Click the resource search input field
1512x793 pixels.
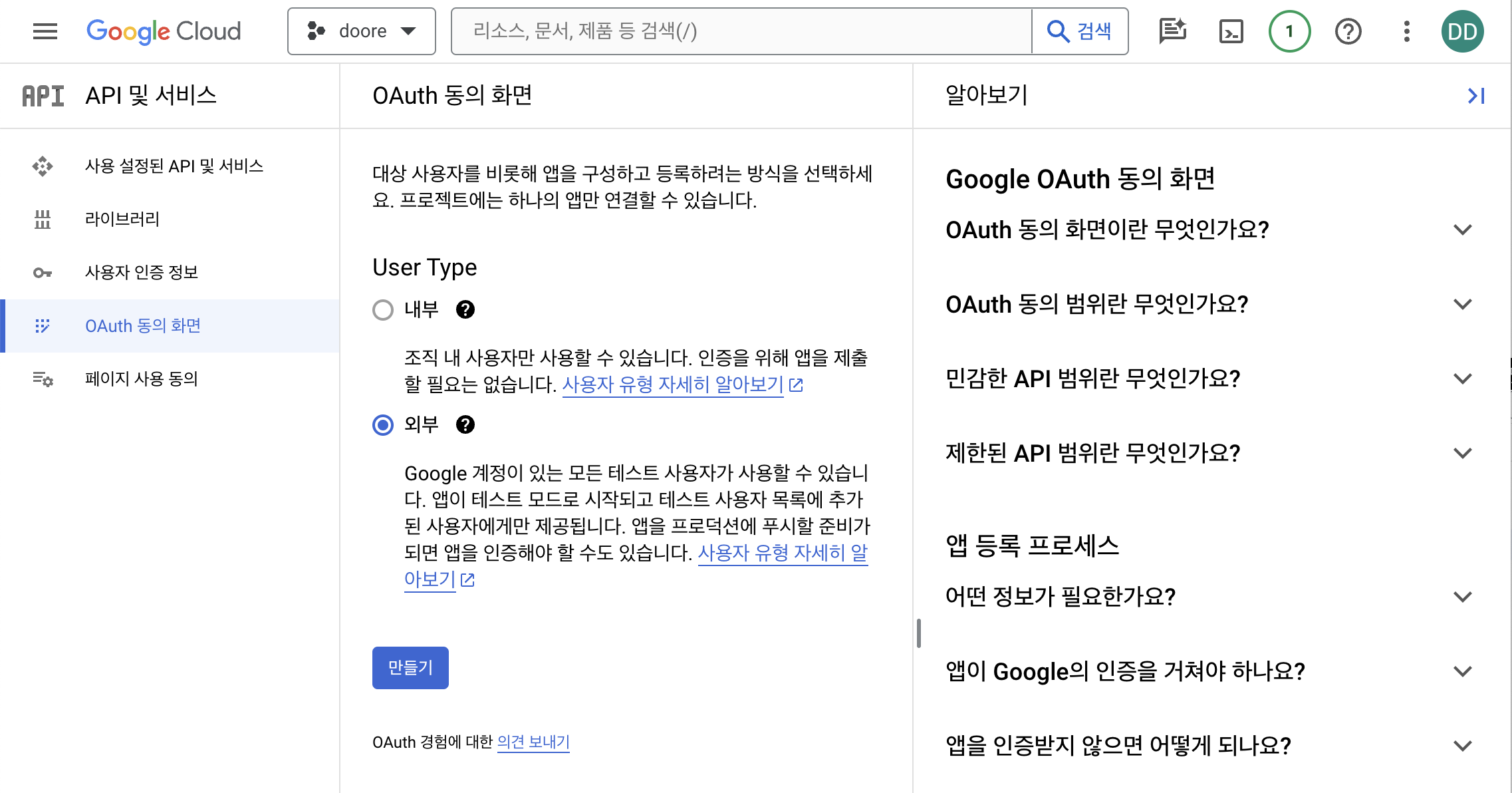point(741,31)
